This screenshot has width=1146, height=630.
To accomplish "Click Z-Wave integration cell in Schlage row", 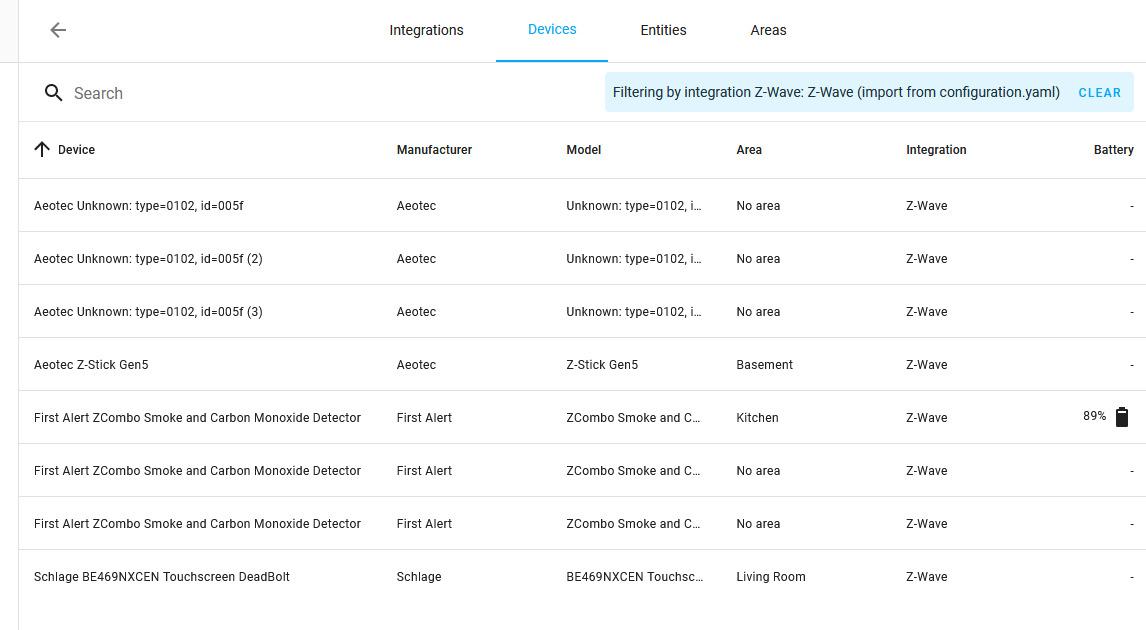I will coord(926,577).
